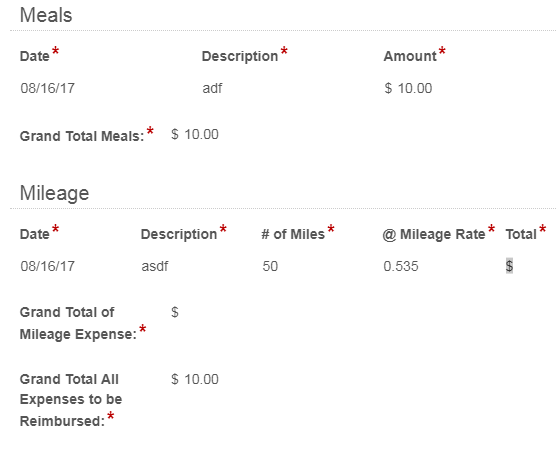Select the Mileage date value 08/16/17
The width and height of the screenshot is (556, 450).
48,266
